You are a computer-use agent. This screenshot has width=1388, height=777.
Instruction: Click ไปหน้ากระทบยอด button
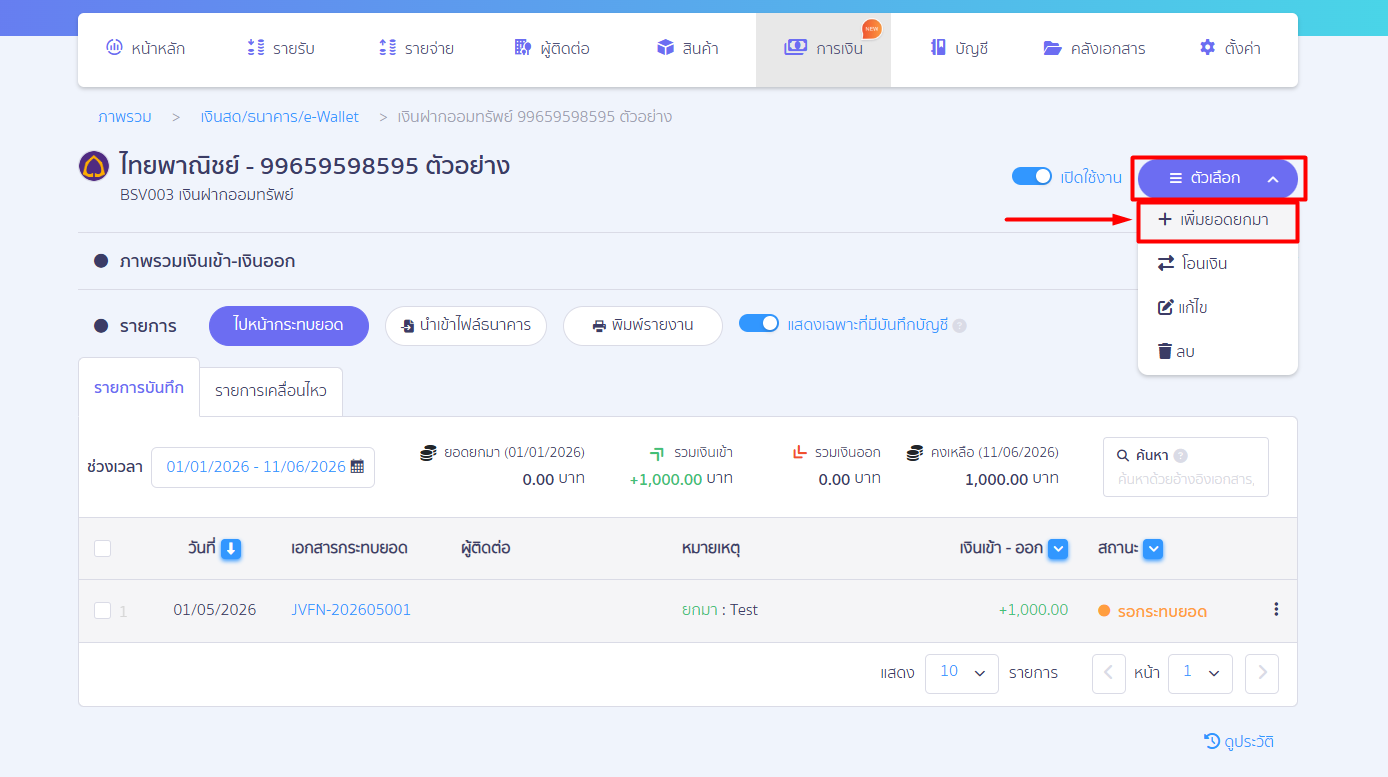pyautogui.click(x=289, y=326)
